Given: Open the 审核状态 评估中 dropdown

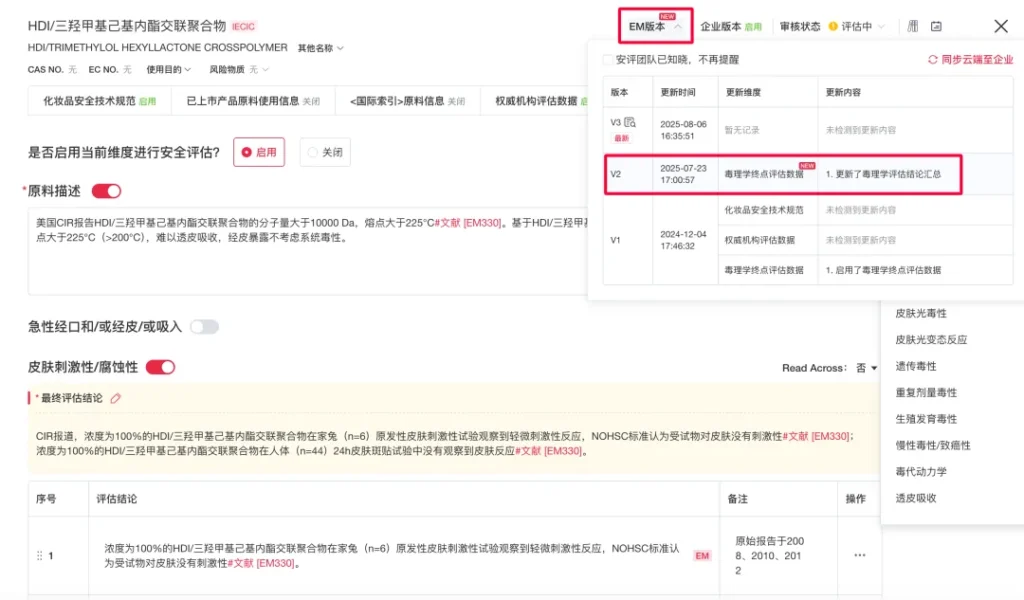Looking at the screenshot, I should click(x=857, y=27).
